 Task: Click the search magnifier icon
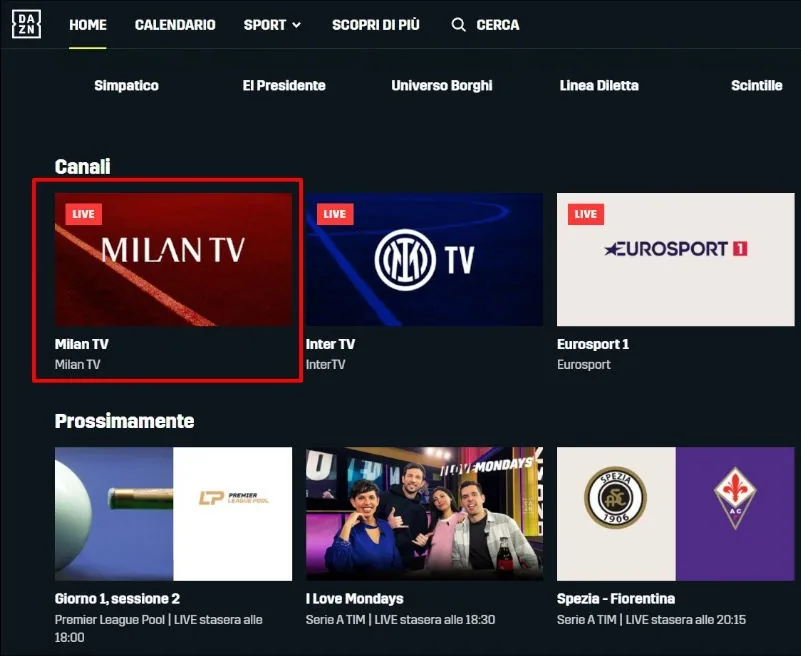coord(458,25)
